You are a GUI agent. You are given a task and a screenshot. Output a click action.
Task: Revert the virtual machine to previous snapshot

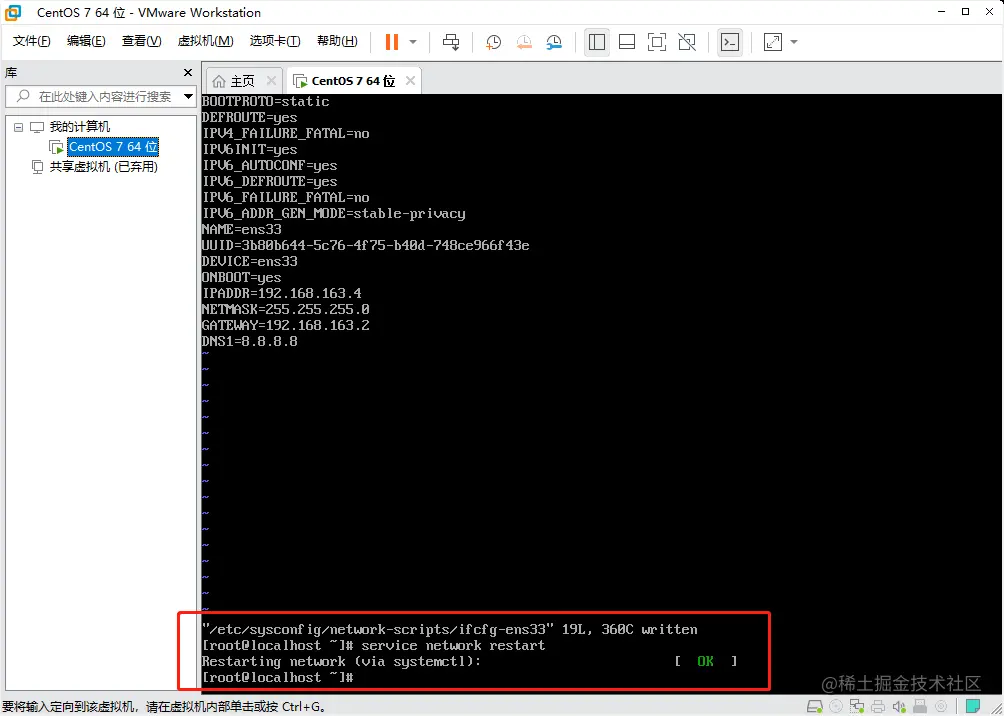pyautogui.click(x=524, y=42)
